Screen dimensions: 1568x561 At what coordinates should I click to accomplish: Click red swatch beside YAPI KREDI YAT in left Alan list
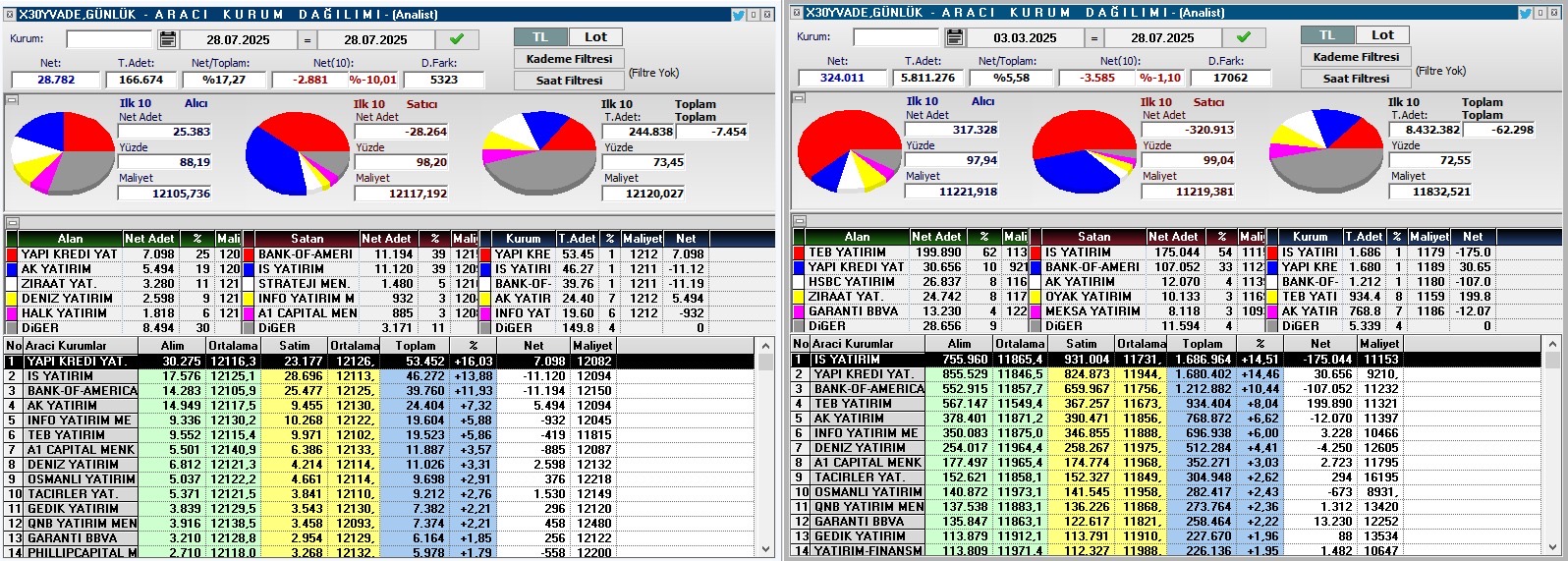[x=12, y=254]
